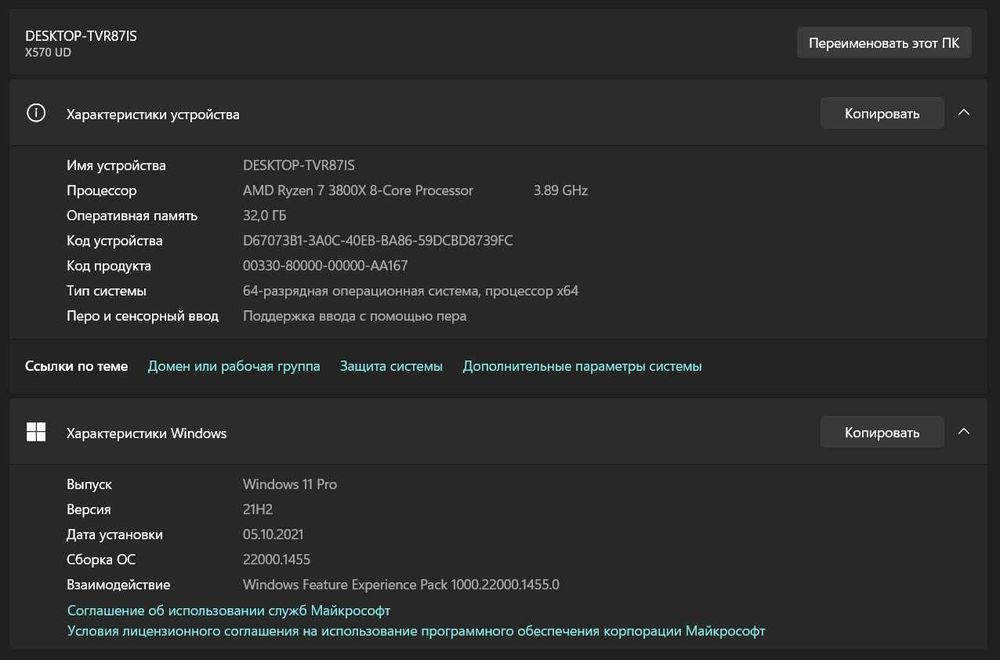1000x660 pixels.
Task: Click the Код продукта value 00330-80000-00000-AA167
Action: (325, 266)
